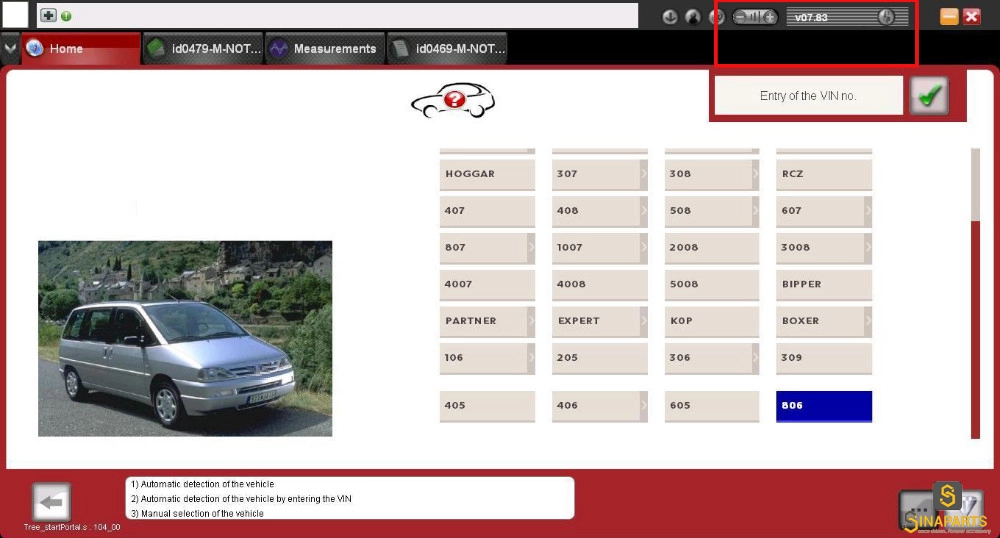1000x538 pixels.
Task: Click the vehicle list vertical scrollbar
Action: (x=975, y=293)
